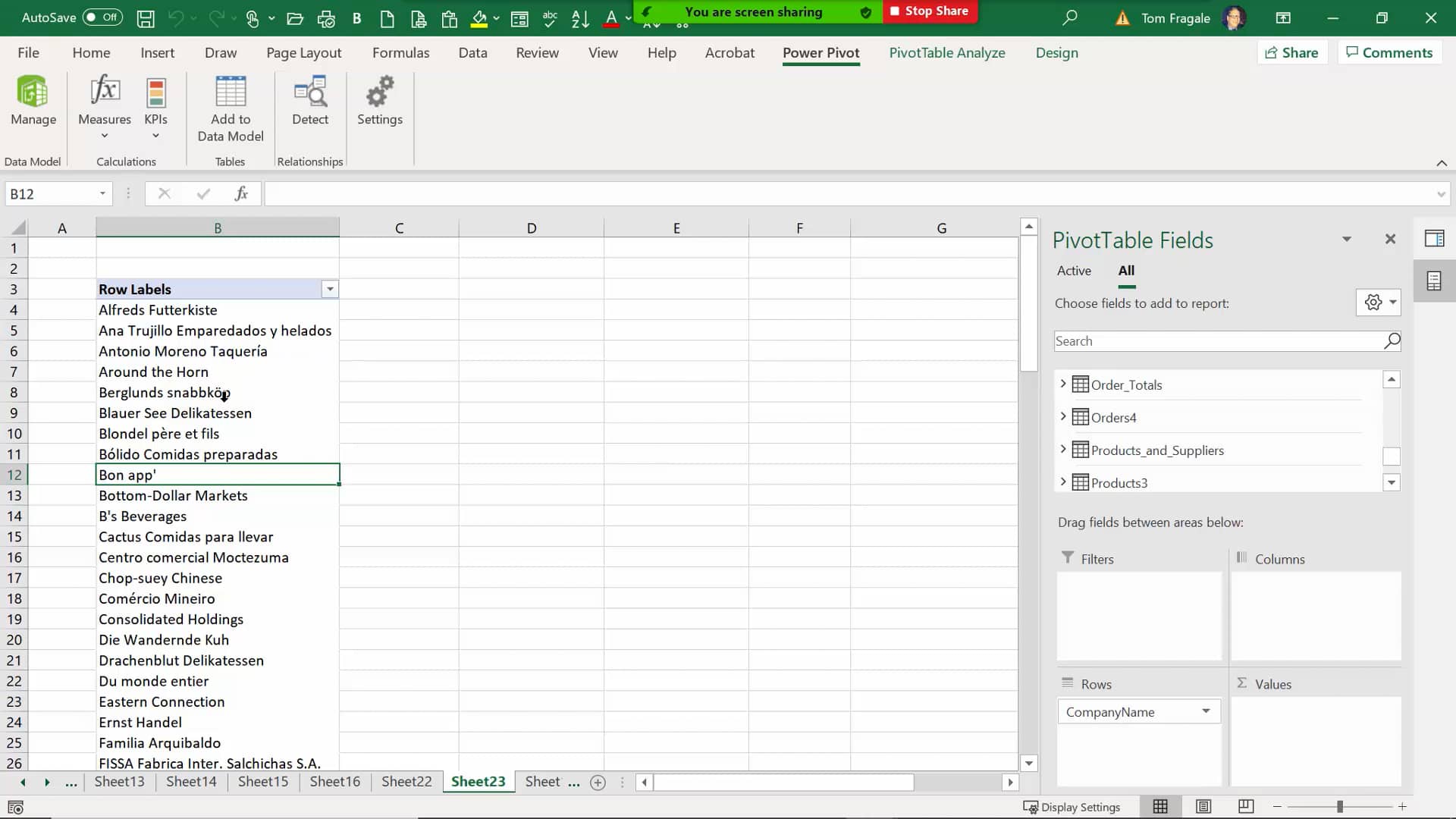Expand the Products3 table
Viewport: 1456px width, 819px height.
point(1063,483)
